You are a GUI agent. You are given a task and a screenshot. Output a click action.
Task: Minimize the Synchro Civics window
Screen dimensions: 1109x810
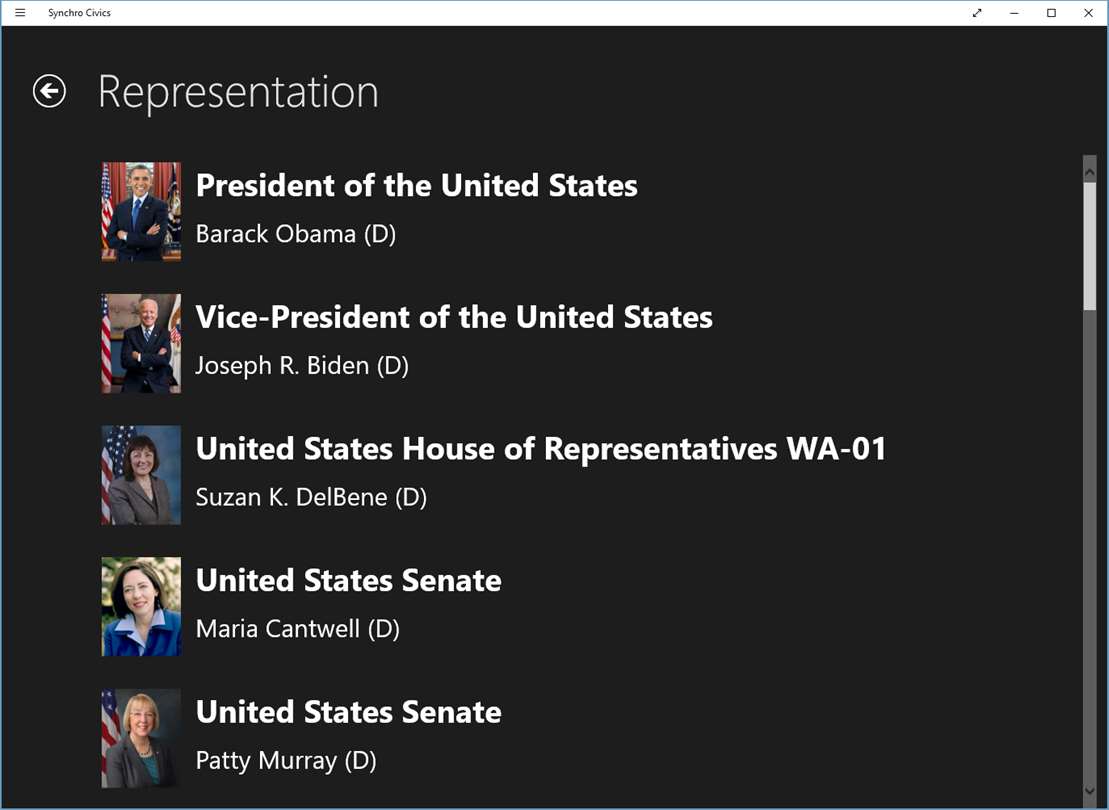pos(1014,13)
